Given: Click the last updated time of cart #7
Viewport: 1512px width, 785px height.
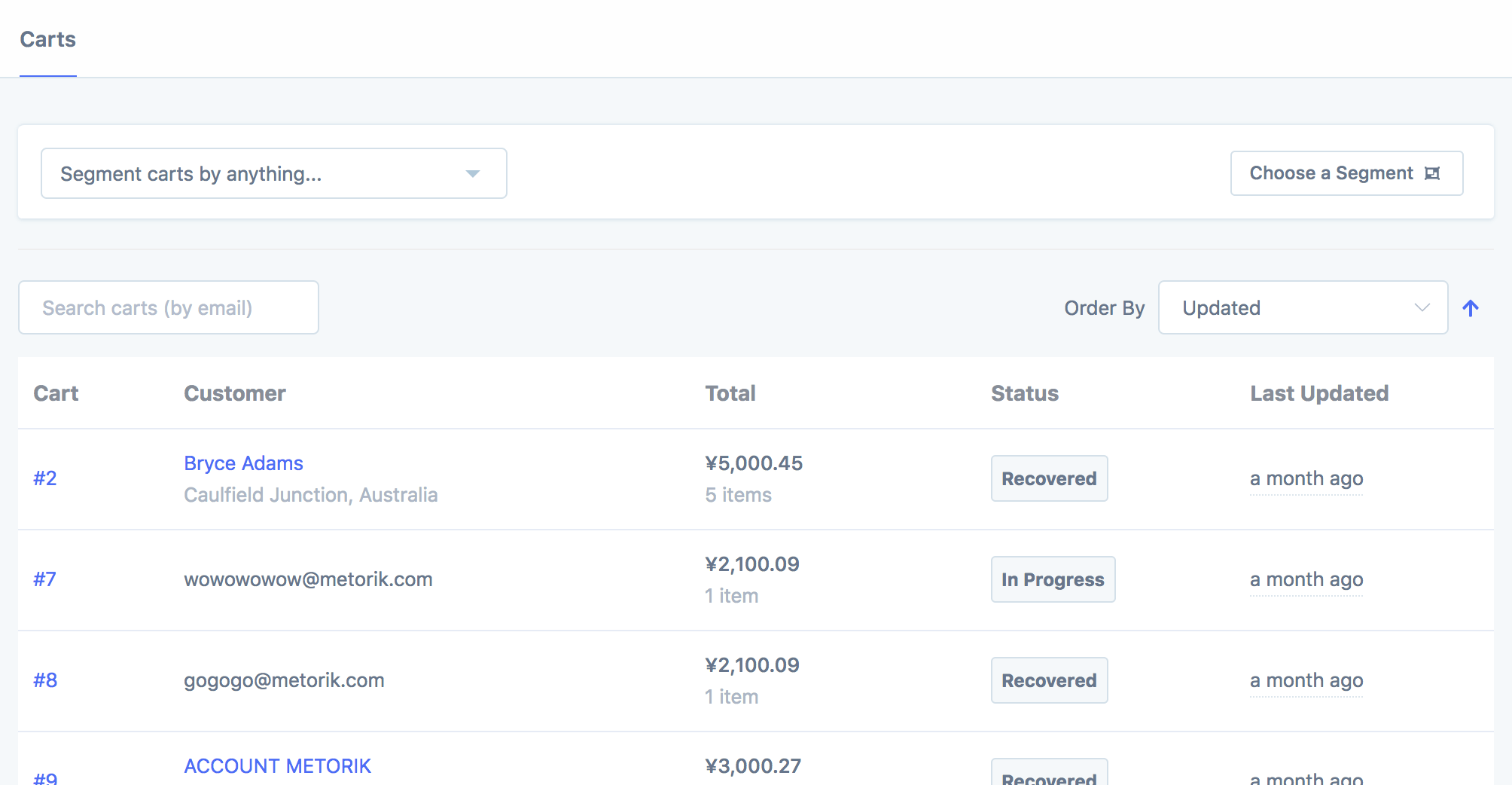Looking at the screenshot, I should tap(1306, 579).
